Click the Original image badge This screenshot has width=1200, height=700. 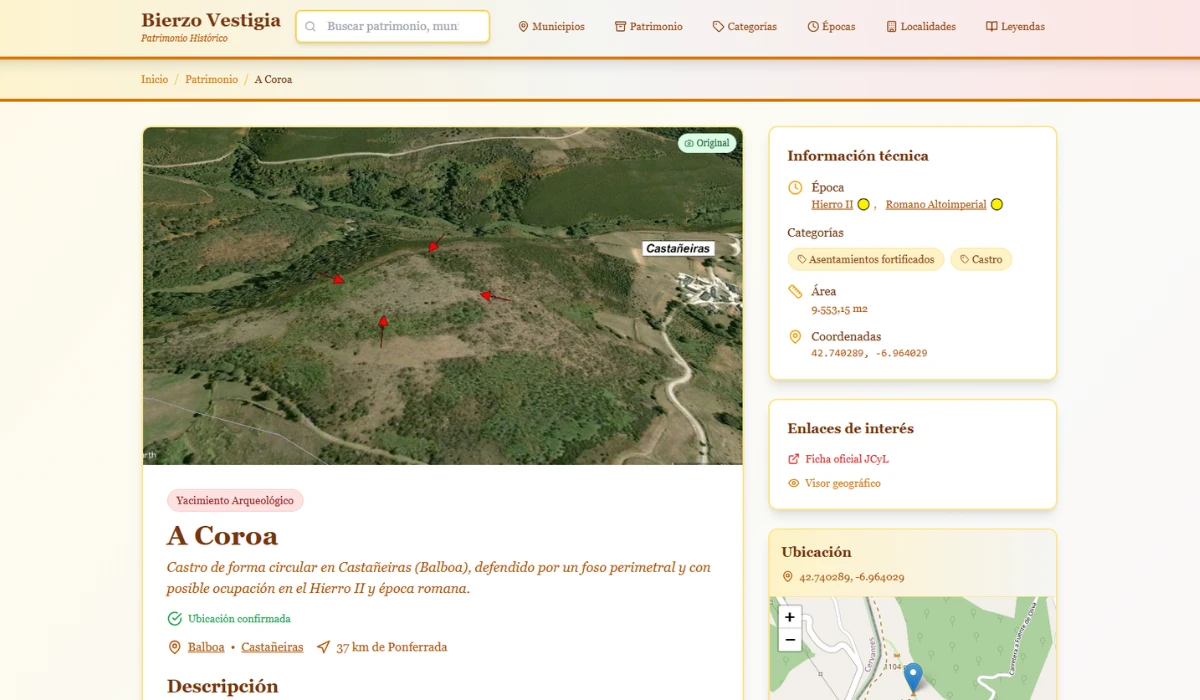pos(707,143)
